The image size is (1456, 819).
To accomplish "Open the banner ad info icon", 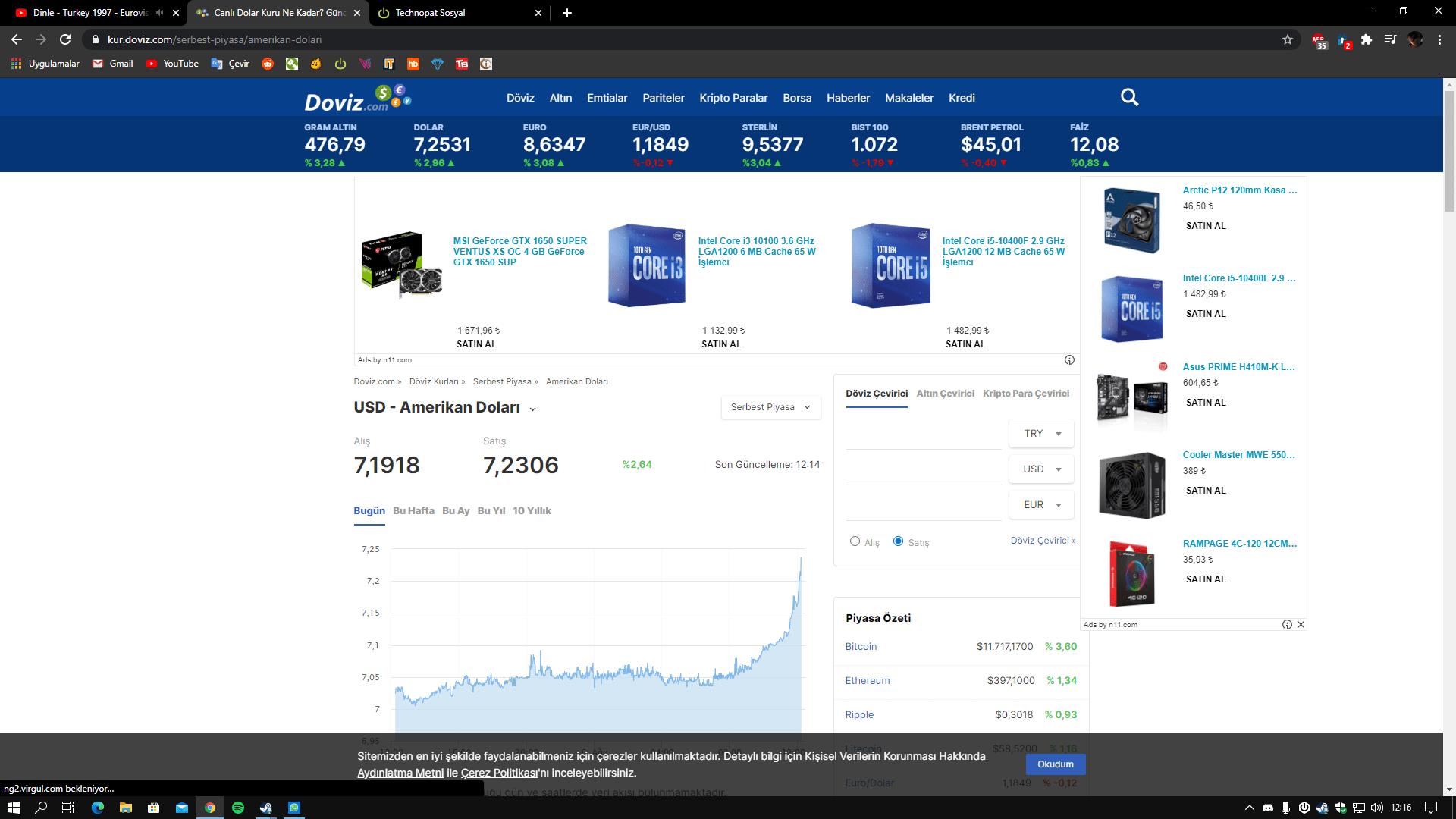I will click(1069, 360).
